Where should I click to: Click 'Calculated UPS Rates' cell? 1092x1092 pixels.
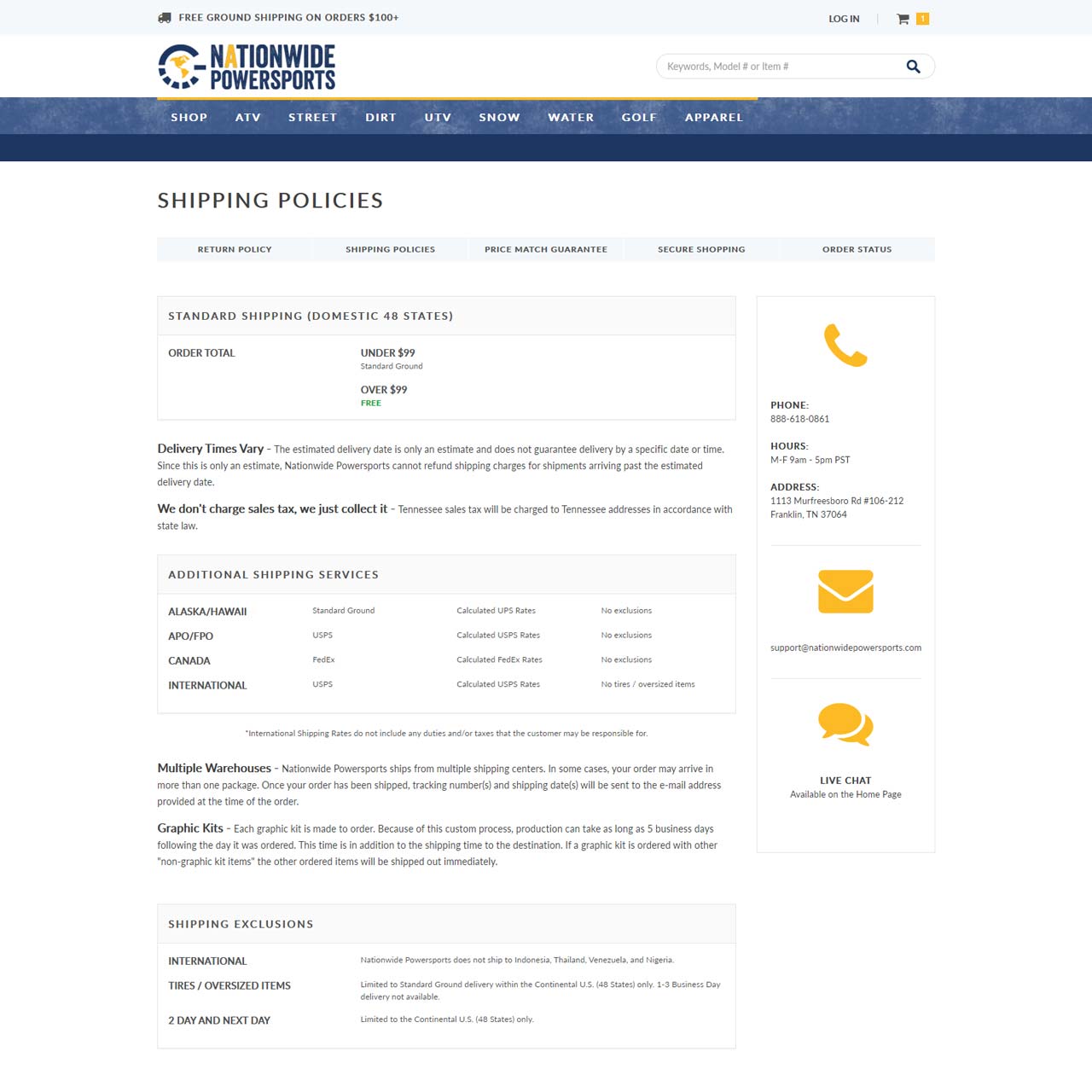pyautogui.click(x=496, y=611)
